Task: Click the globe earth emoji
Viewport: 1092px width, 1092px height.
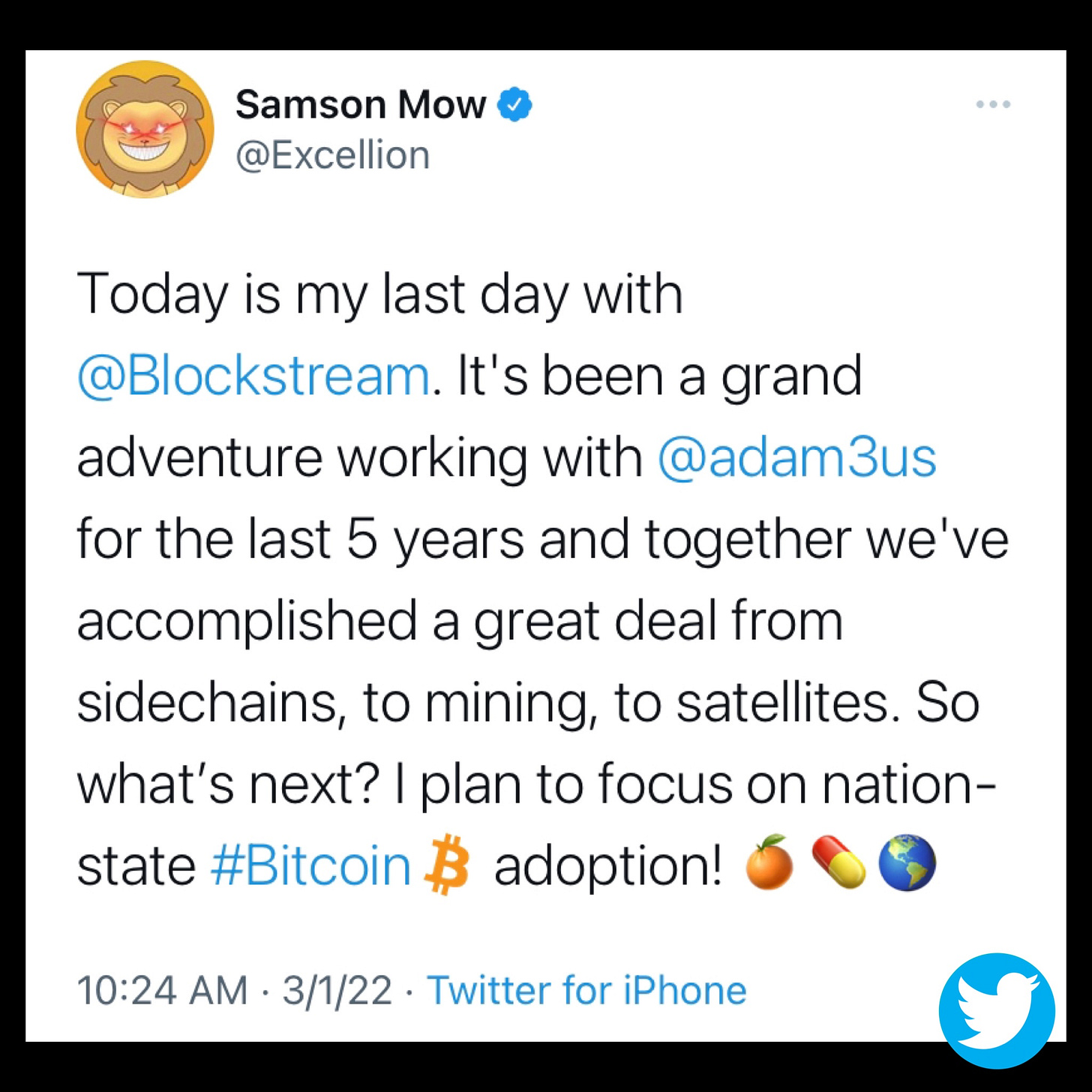Action: [x=907, y=862]
